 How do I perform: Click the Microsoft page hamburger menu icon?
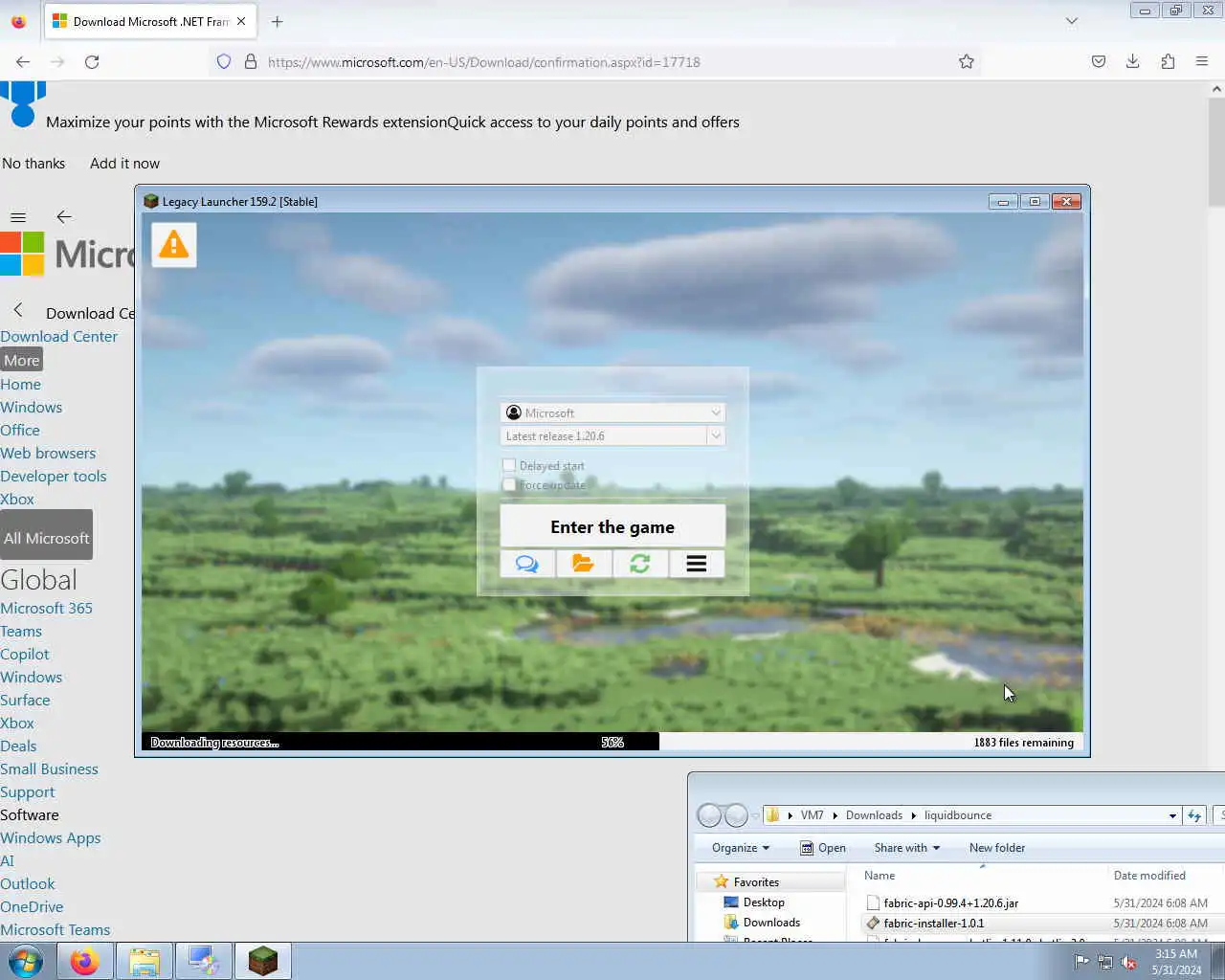tap(18, 217)
